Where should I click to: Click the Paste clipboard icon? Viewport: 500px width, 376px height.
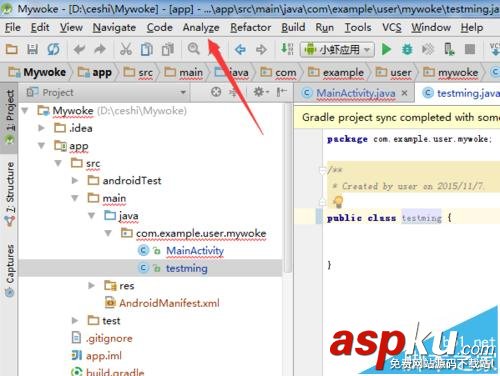tap(168, 49)
